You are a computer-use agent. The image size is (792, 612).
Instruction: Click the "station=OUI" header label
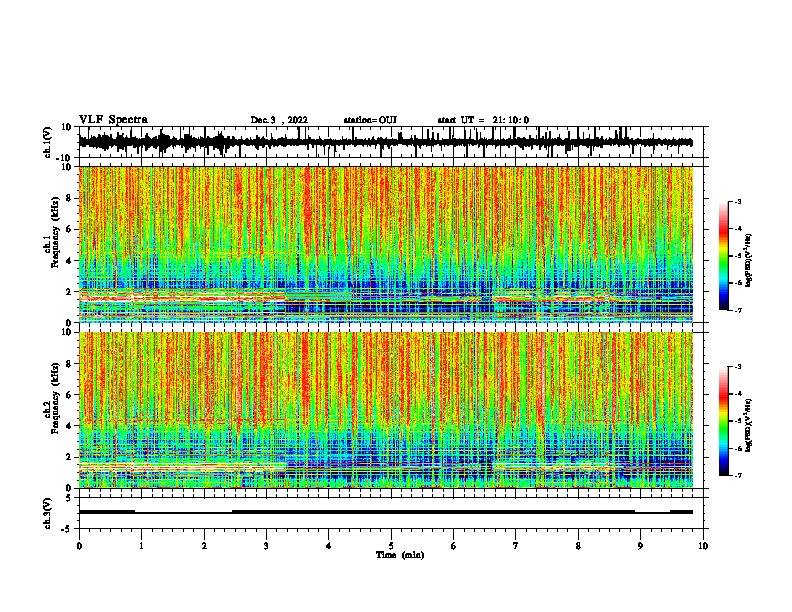(370, 120)
